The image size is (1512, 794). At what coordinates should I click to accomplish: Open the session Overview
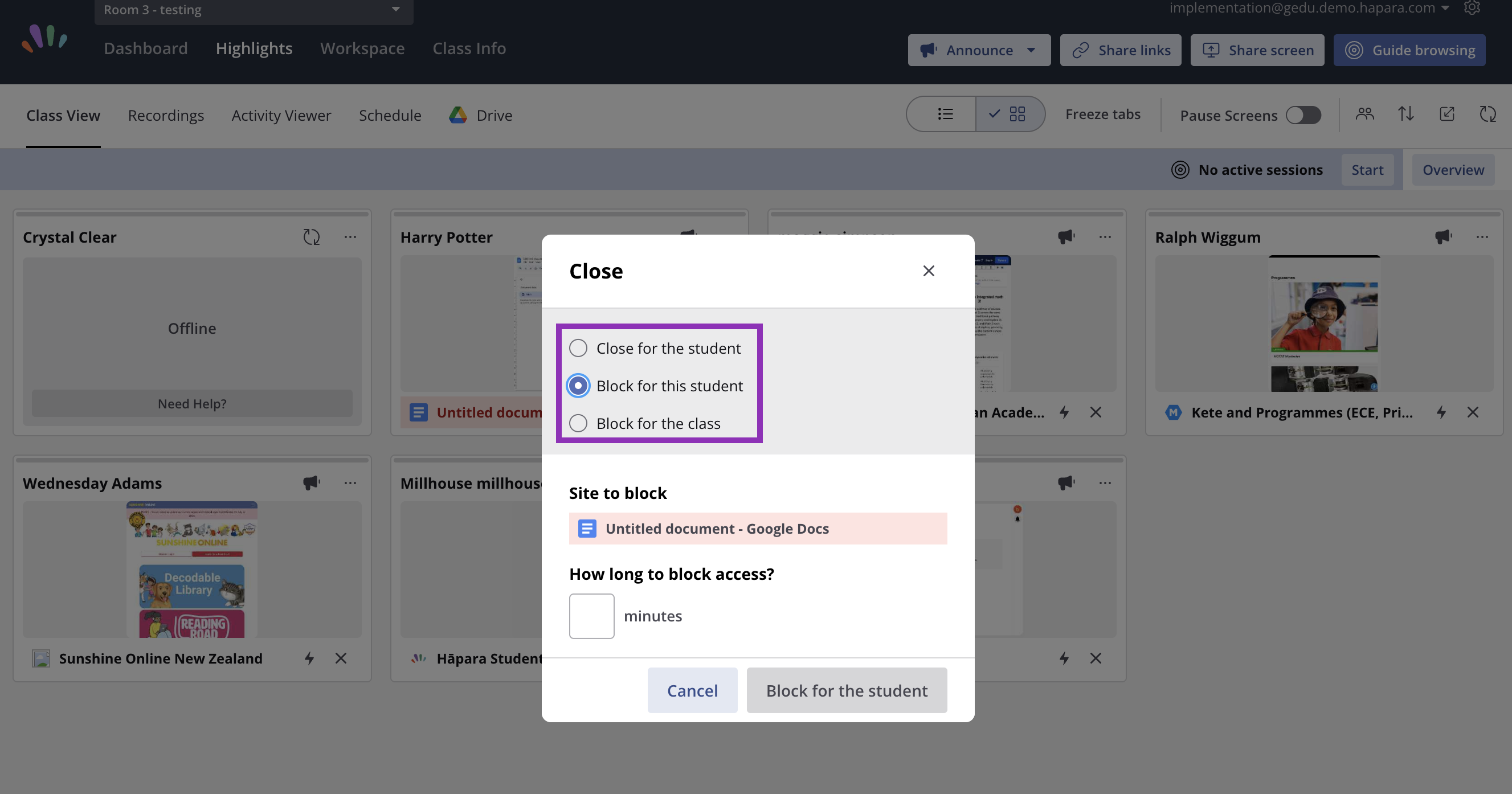click(x=1453, y=170)
